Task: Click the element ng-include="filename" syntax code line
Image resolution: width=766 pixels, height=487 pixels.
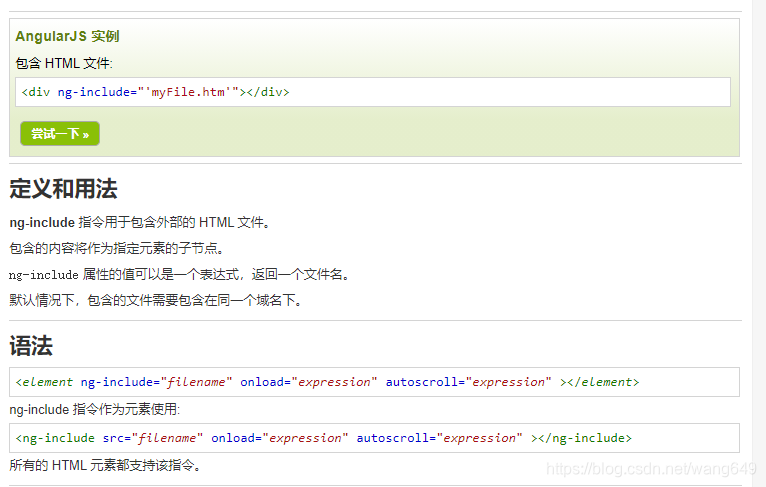Action: pos(374,382)
